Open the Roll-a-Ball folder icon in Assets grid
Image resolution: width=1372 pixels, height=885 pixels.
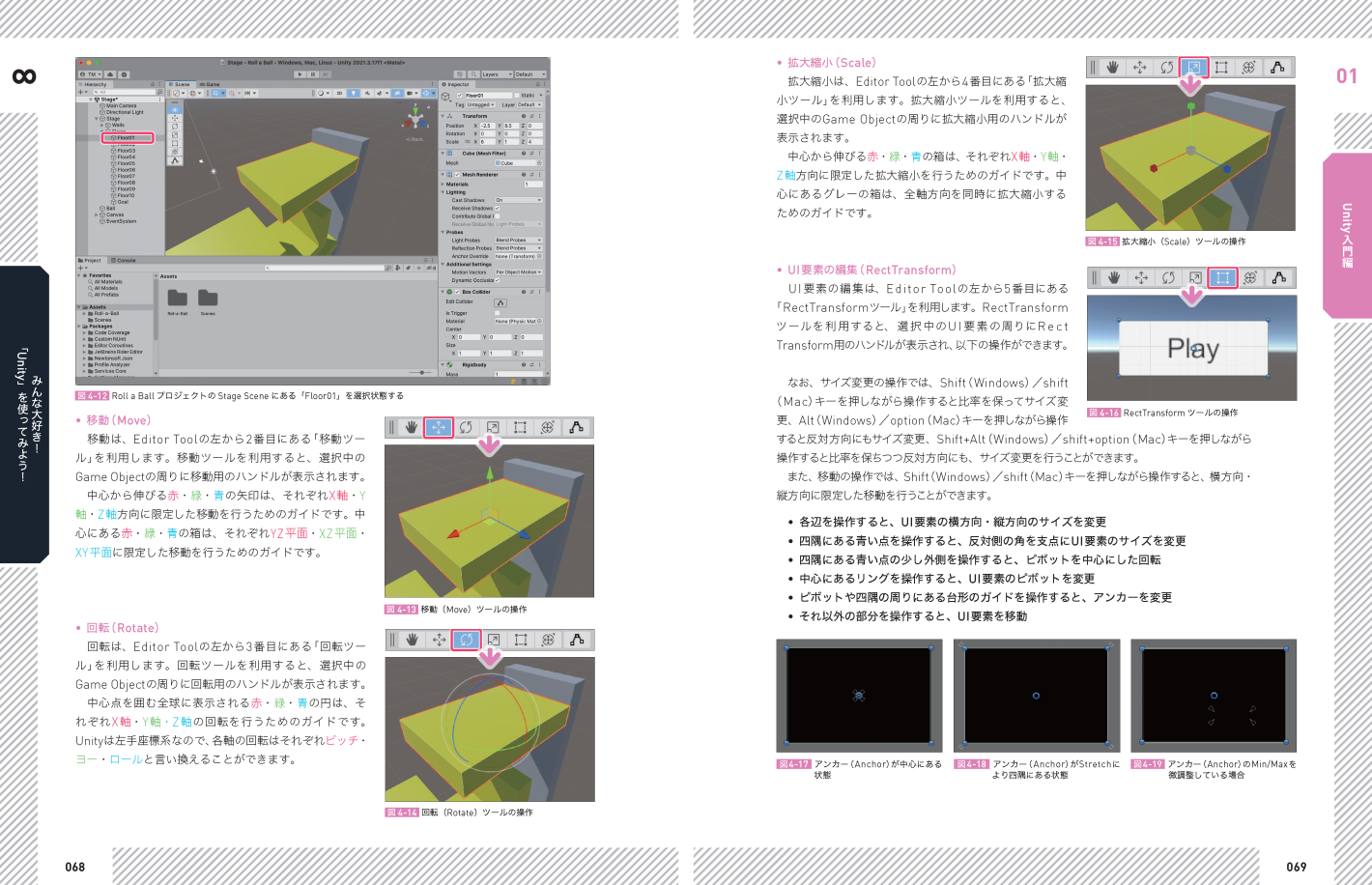pyautogui.click(x=178, y=299)
